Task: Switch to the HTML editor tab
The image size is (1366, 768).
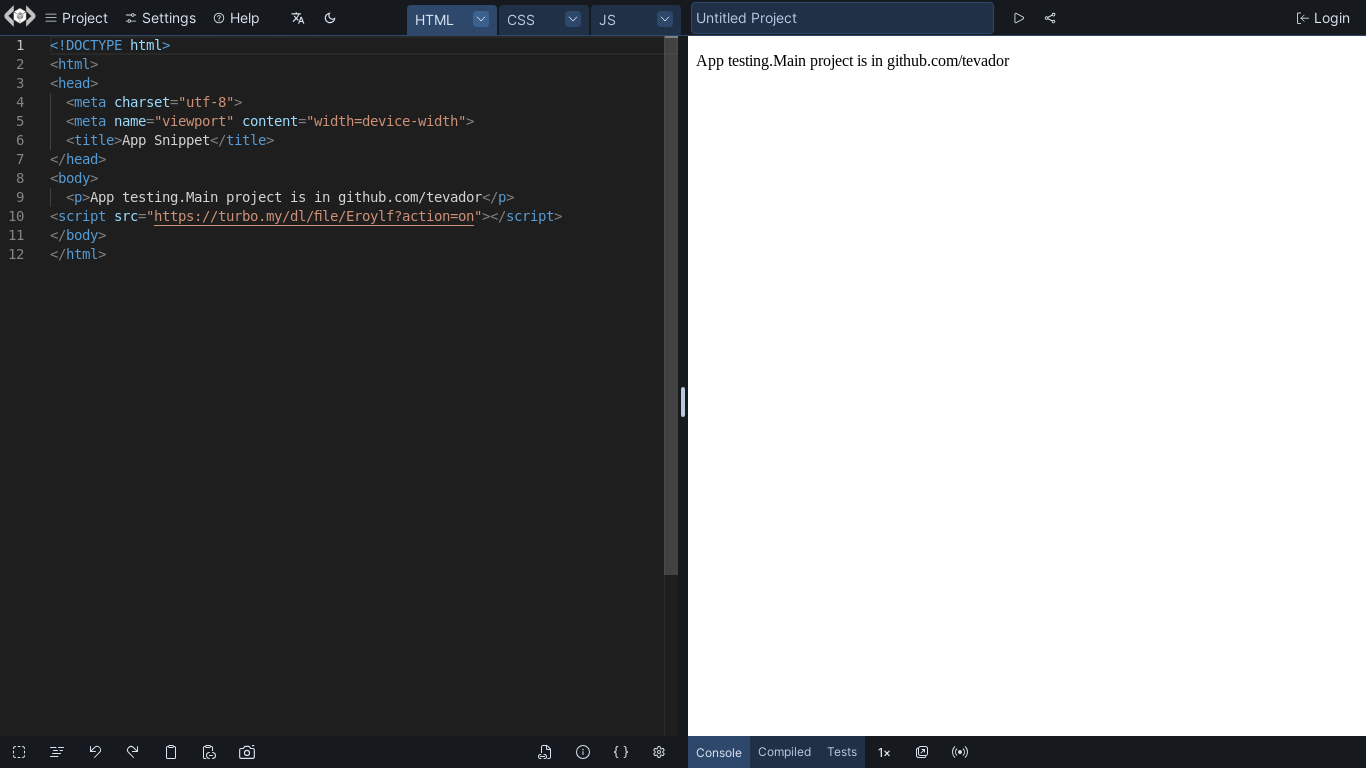Action: pyautogui.click(x=435, y=20)
